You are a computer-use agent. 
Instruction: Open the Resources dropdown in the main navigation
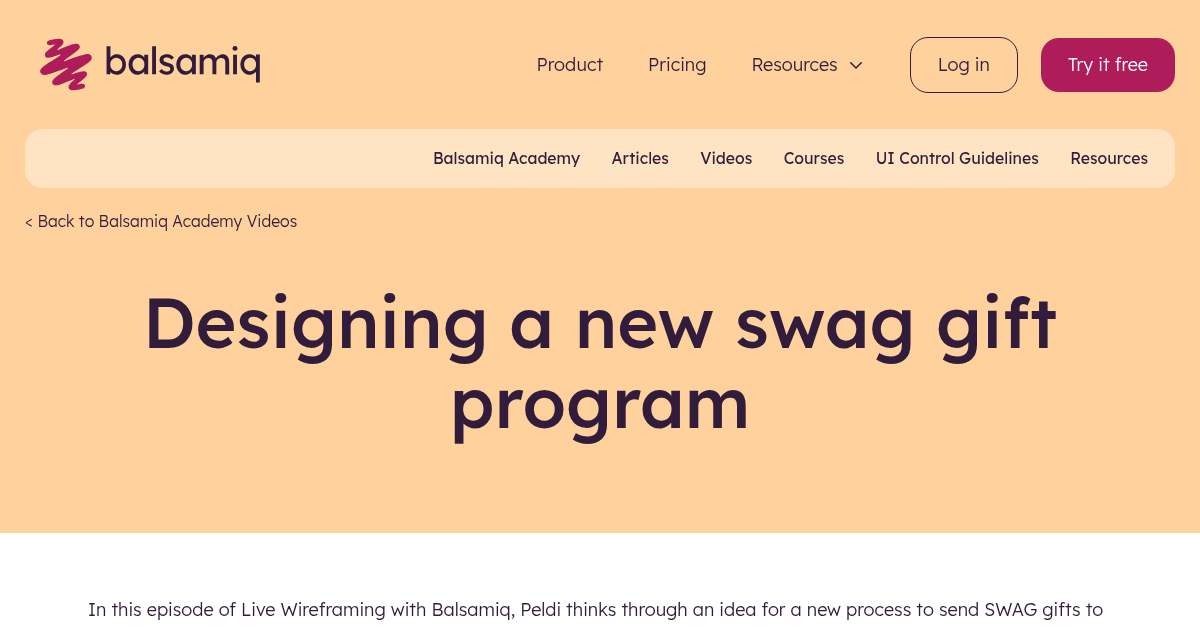794,64
